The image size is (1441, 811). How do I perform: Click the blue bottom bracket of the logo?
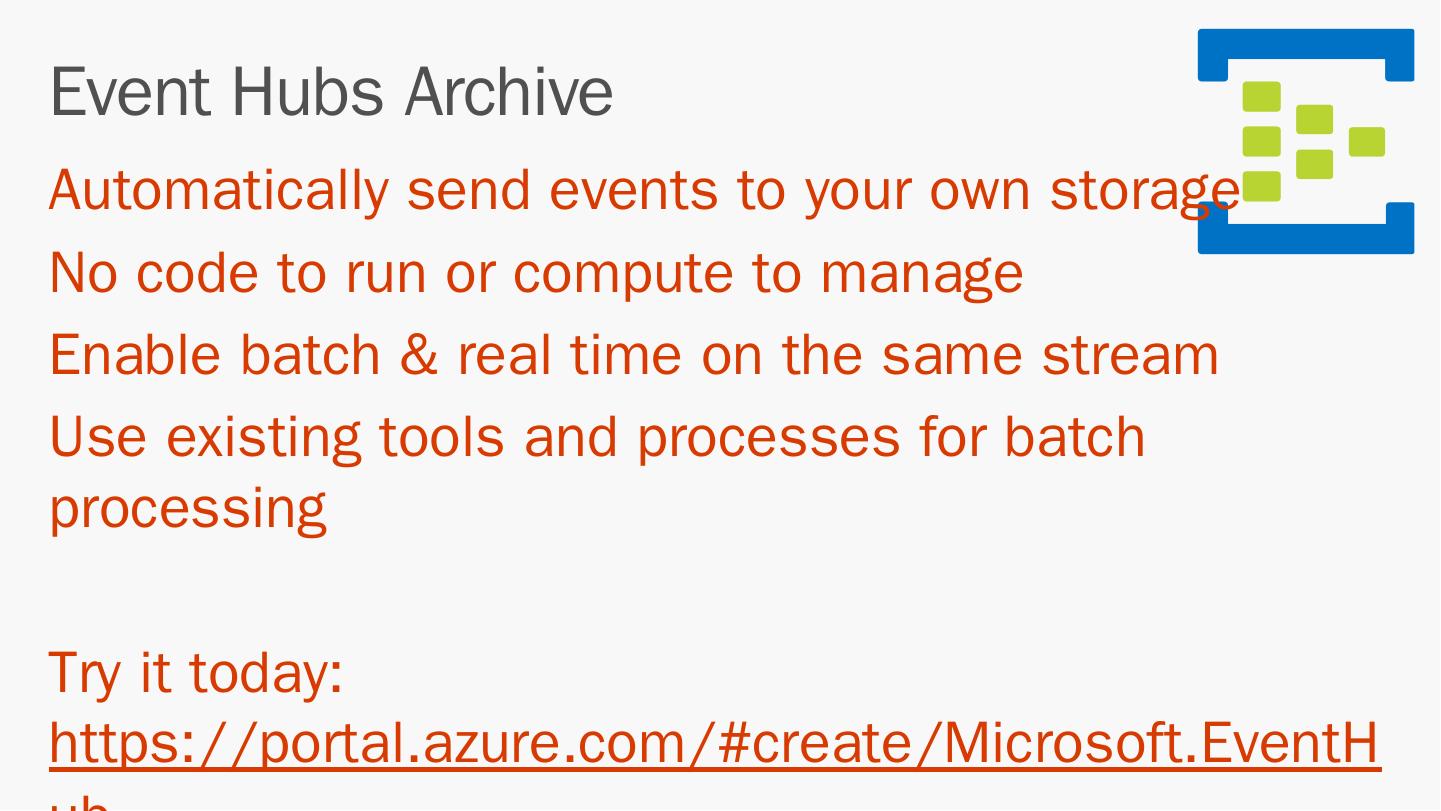point(1305,240)
